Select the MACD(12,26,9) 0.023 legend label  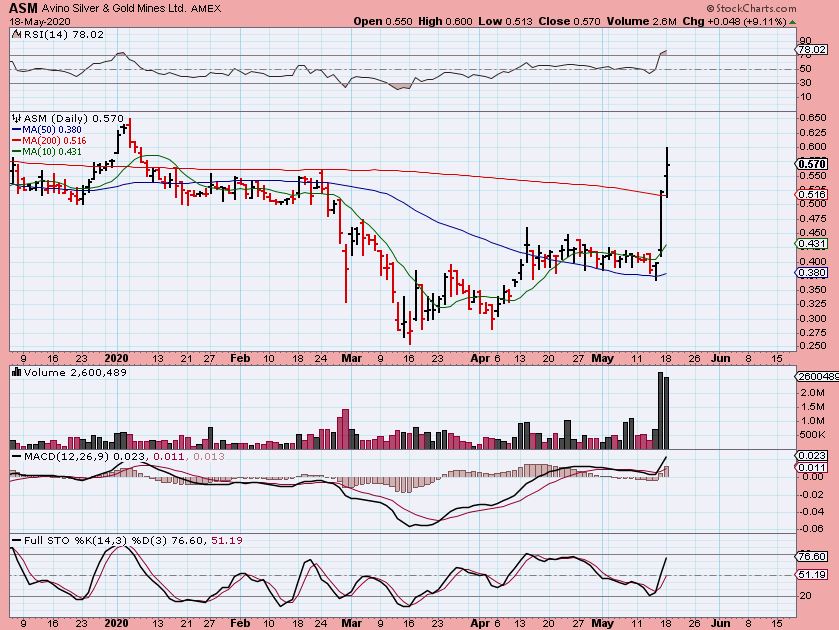(86, 457)
